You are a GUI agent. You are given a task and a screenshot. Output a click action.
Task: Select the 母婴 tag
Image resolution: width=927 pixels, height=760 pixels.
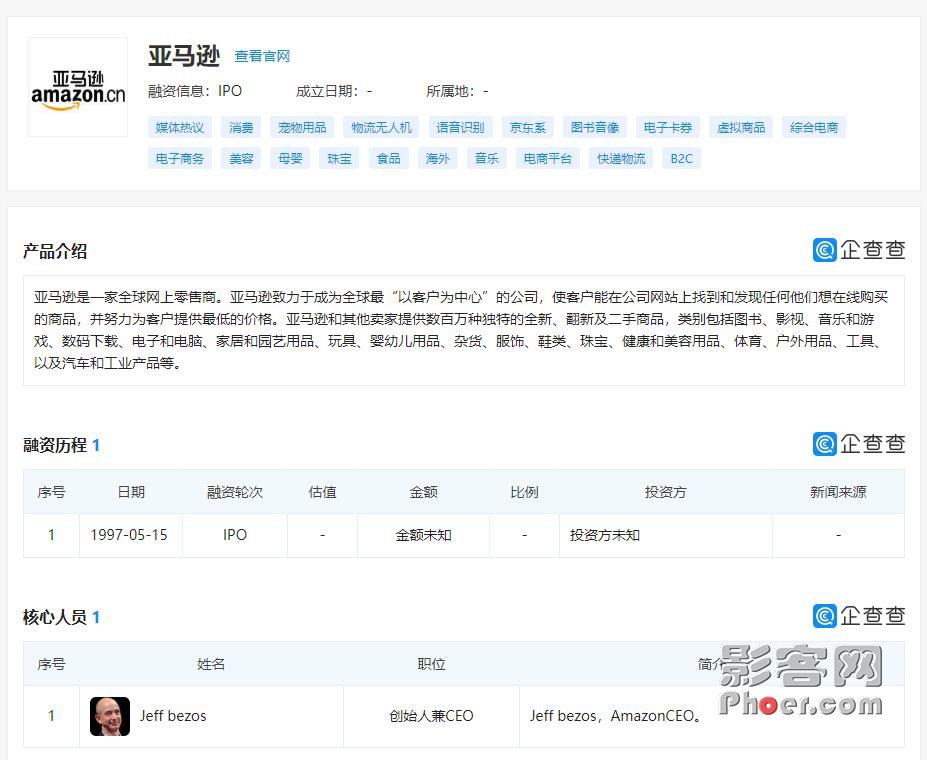tap(290, 158)
